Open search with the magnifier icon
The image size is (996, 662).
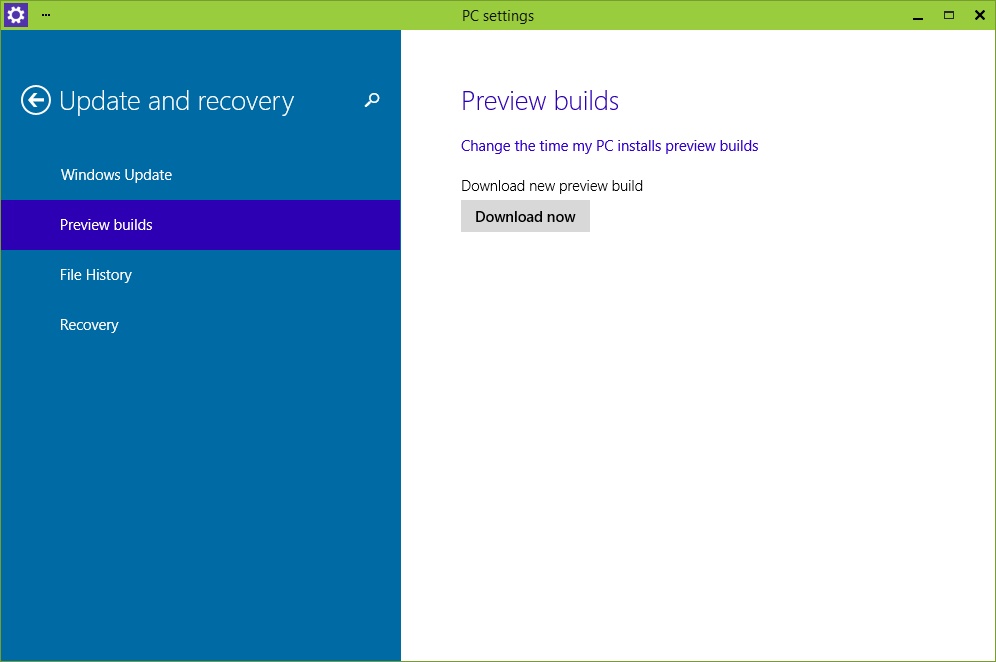pos(372,100)
